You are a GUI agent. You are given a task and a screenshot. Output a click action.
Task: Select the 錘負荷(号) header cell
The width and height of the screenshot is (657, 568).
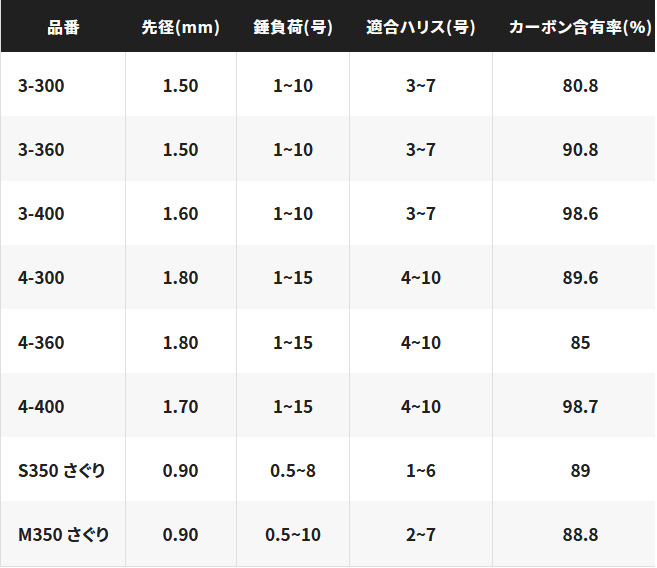pyautogui.click(x=293, y=27)
